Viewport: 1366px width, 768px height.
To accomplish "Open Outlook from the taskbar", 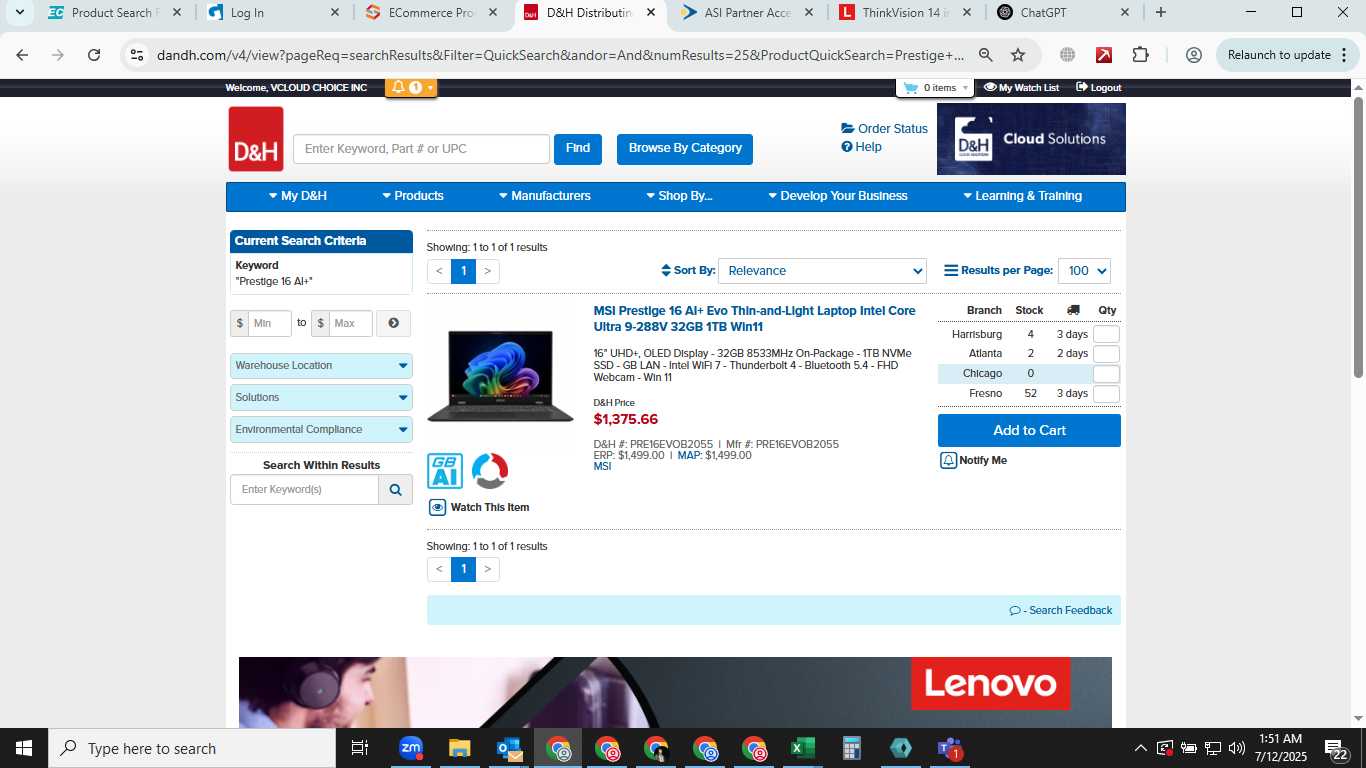I will [x=509, y=748].
